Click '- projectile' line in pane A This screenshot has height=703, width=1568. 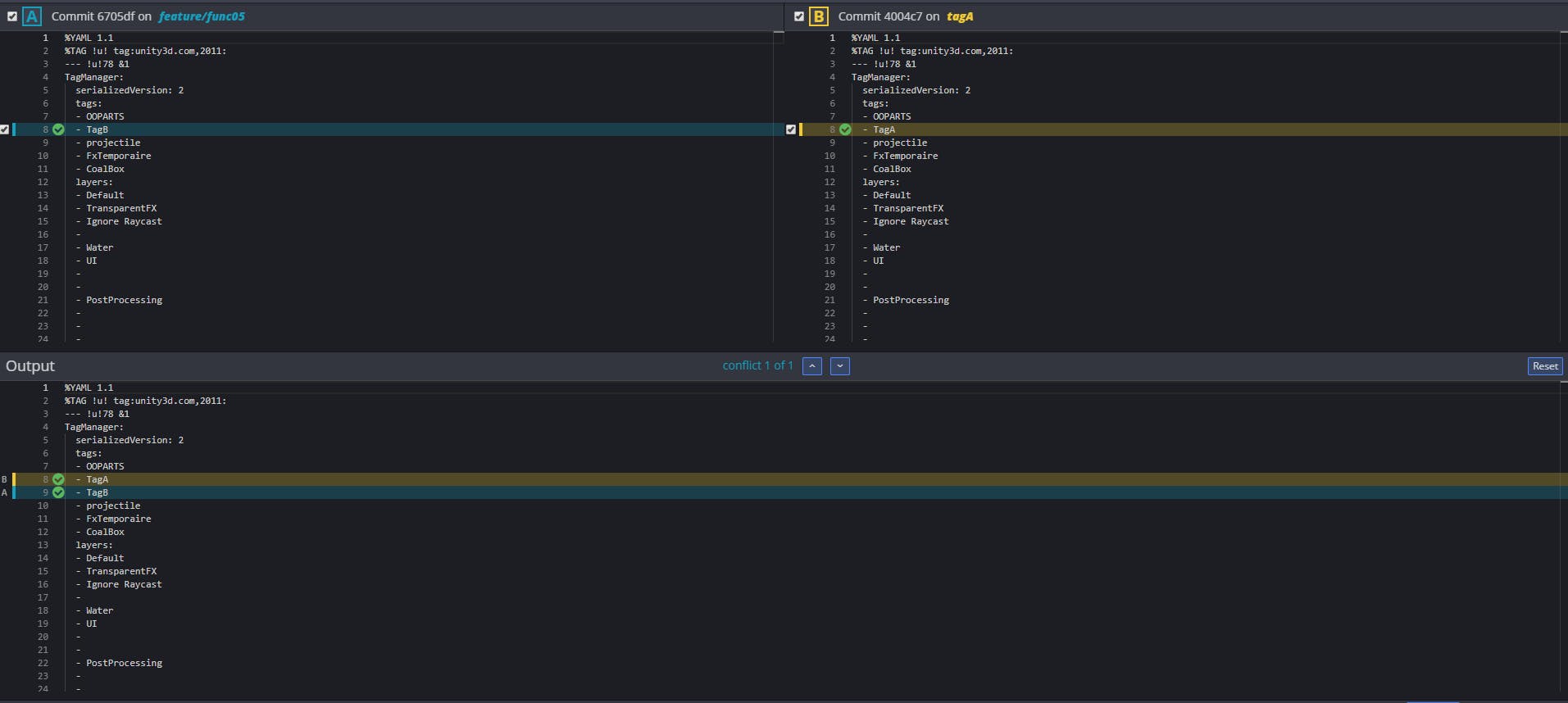click(108, 143)
